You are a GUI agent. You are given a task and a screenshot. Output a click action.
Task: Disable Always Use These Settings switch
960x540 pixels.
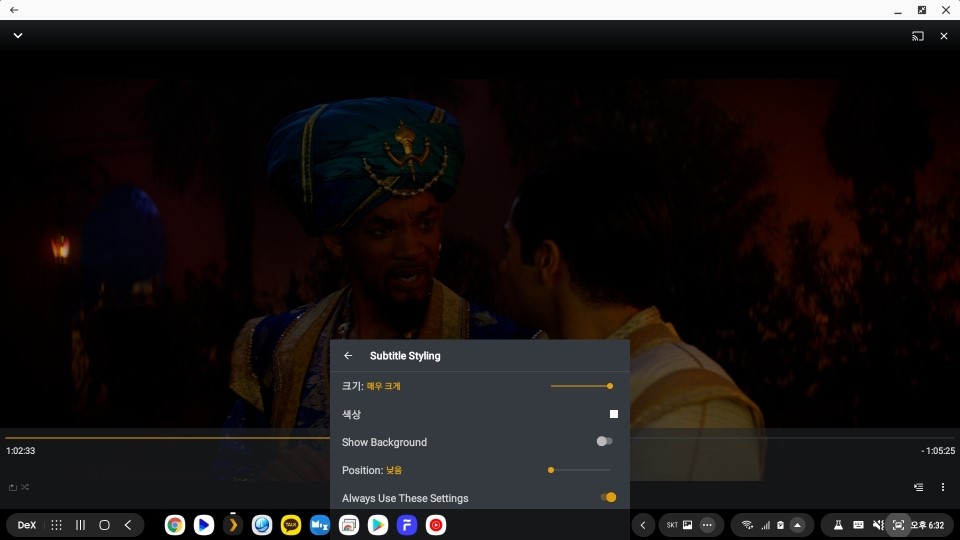click(608, 497)
